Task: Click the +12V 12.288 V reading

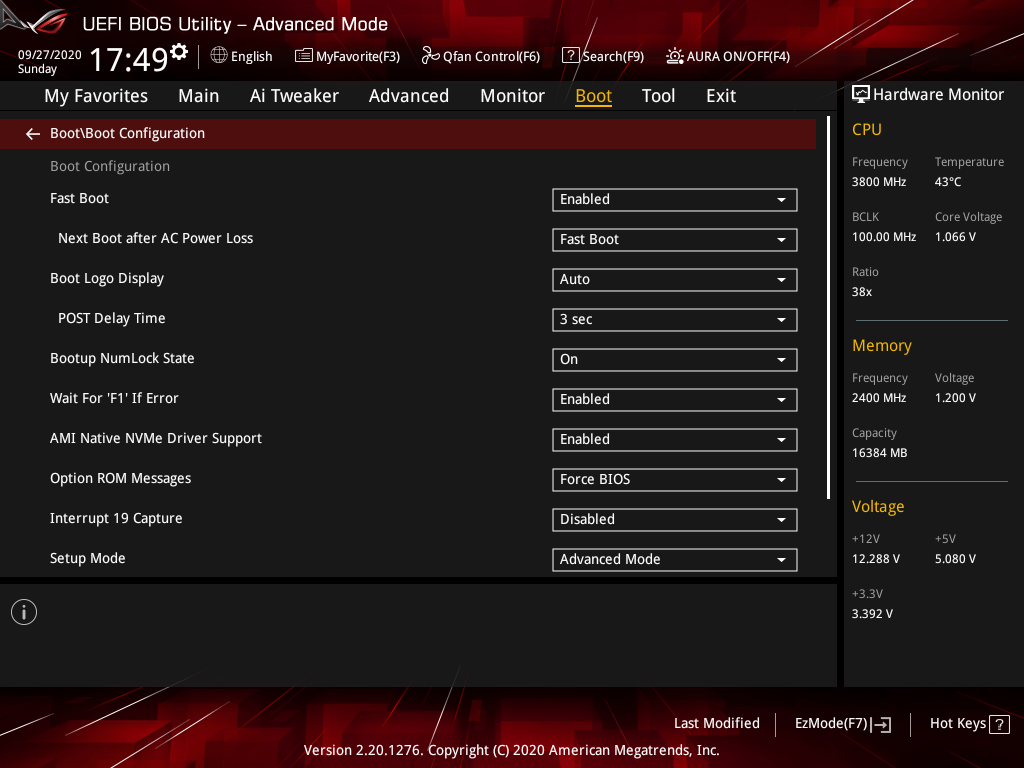Action: click(x=876, y=558)
